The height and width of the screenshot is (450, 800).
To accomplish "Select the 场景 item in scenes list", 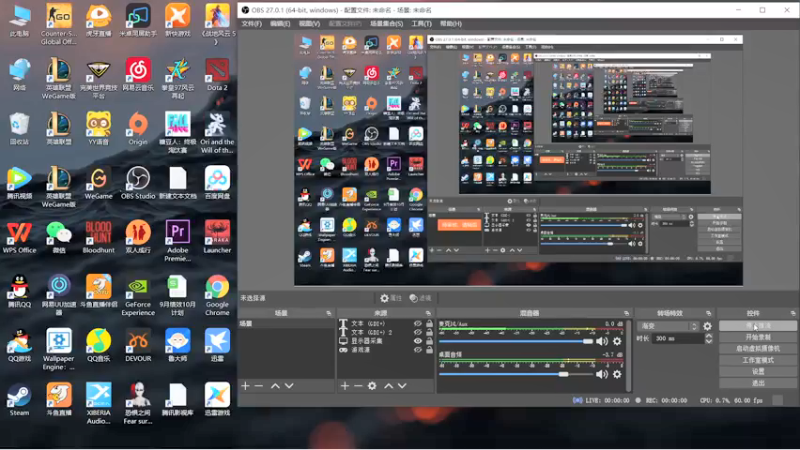I will coord(286,323).
